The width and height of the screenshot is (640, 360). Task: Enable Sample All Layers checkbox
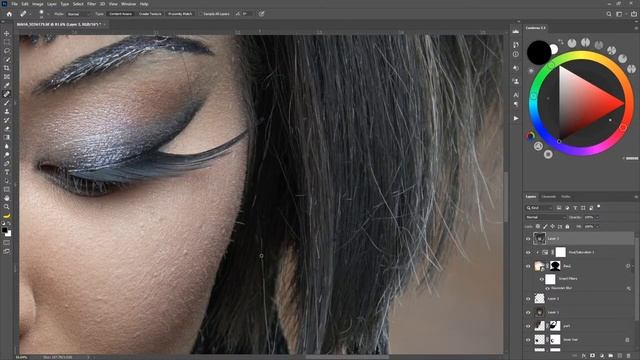[201, 14]
